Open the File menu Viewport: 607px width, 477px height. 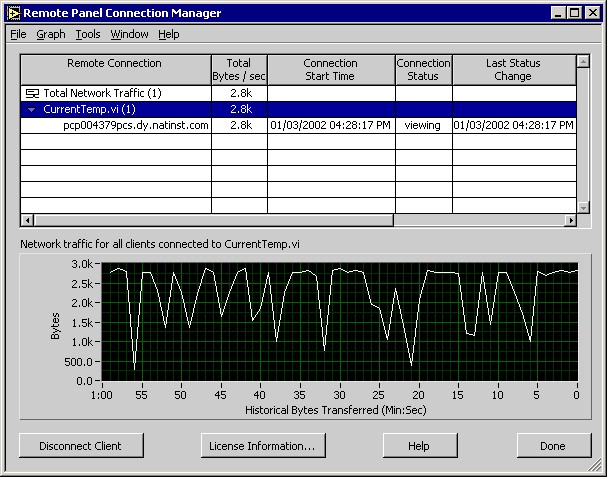click(x=18, y=34)
